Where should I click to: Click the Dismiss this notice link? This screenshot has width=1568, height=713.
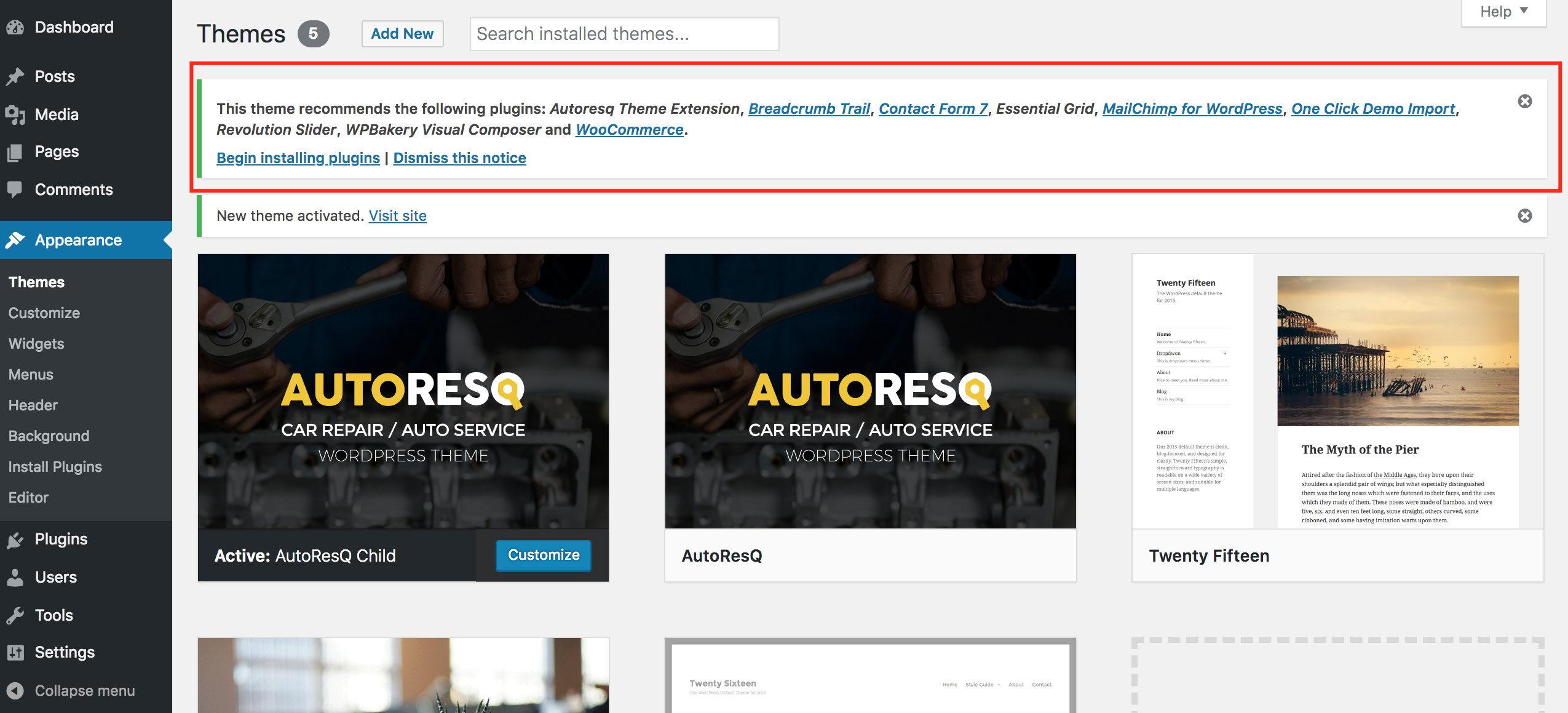tap(460, 158)
